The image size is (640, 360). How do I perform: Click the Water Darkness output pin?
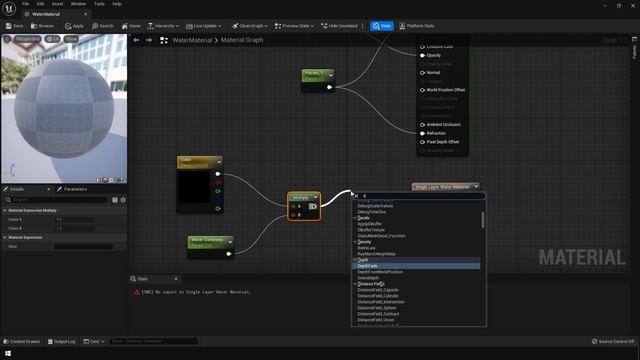(229, 254)
